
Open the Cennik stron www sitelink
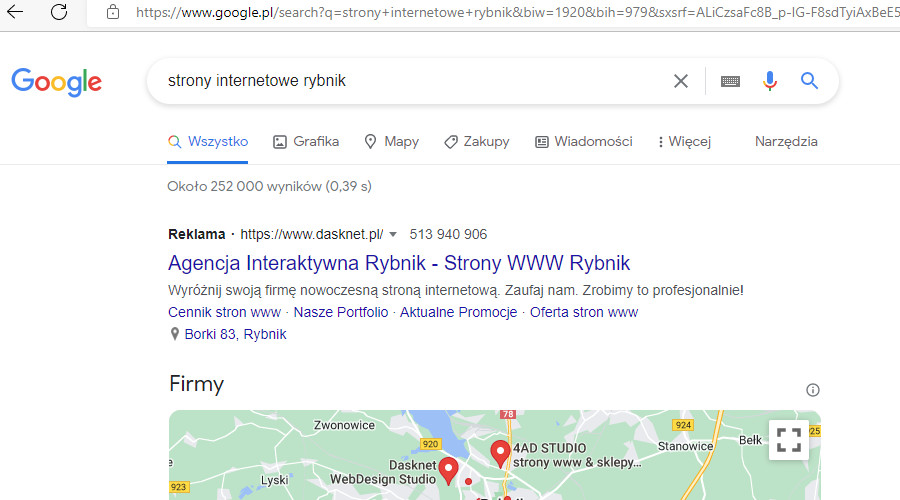tap(224, 312)
